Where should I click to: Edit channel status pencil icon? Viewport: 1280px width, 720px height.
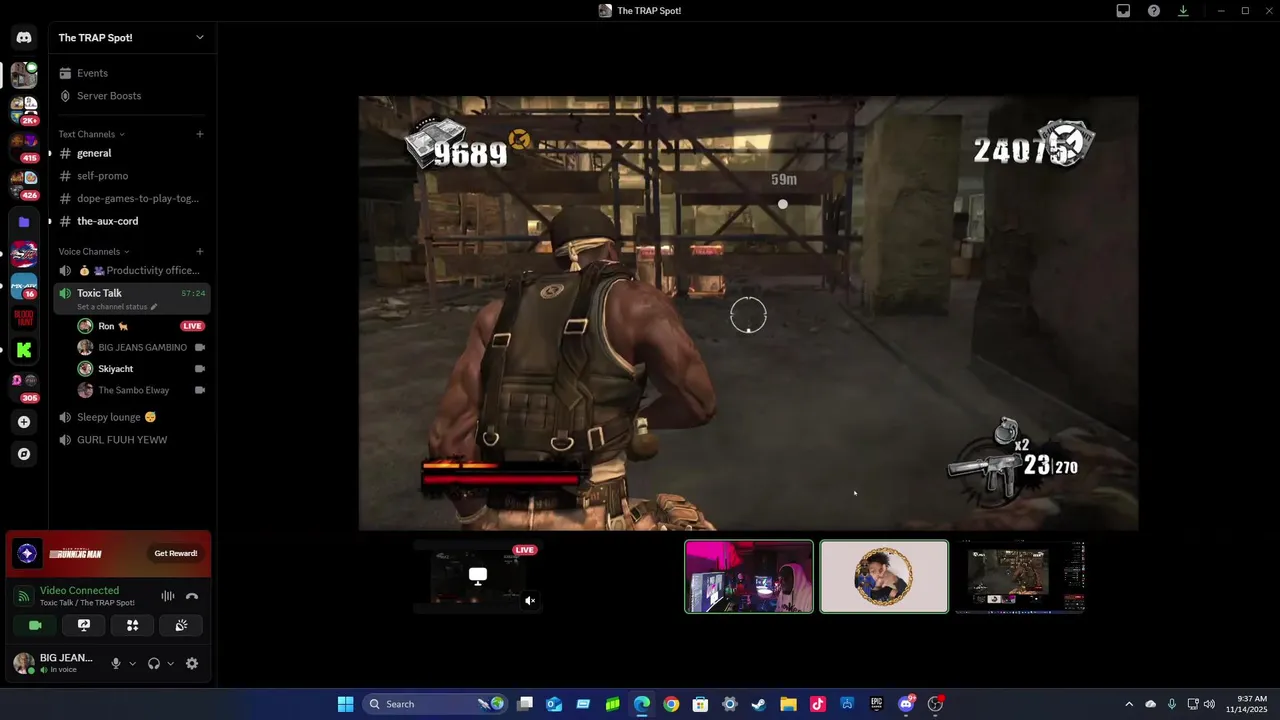pyautogui.click(x=154, y=307)
